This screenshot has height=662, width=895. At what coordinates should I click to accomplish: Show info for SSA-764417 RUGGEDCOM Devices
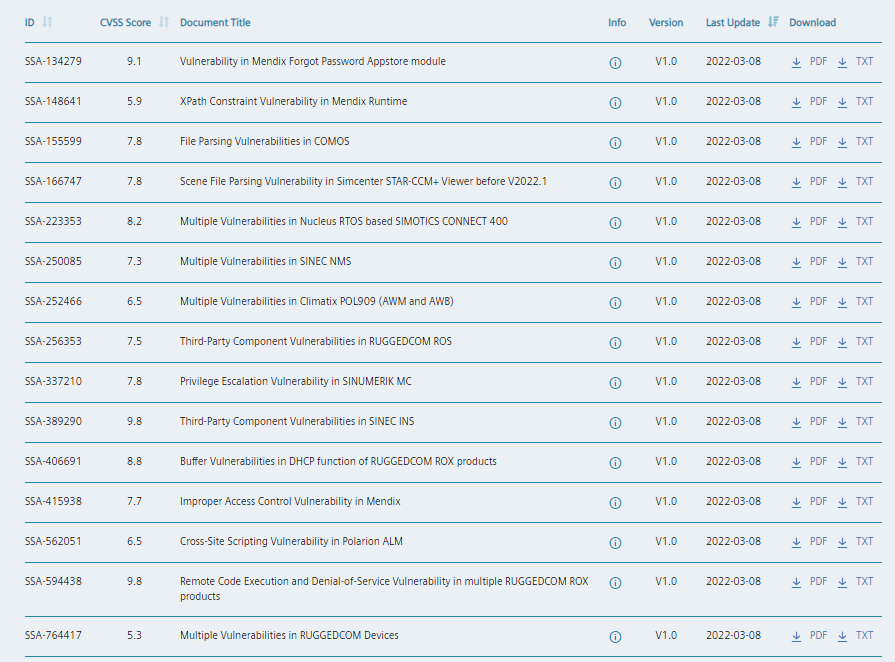pyautogui.click(x=615, y=637)
